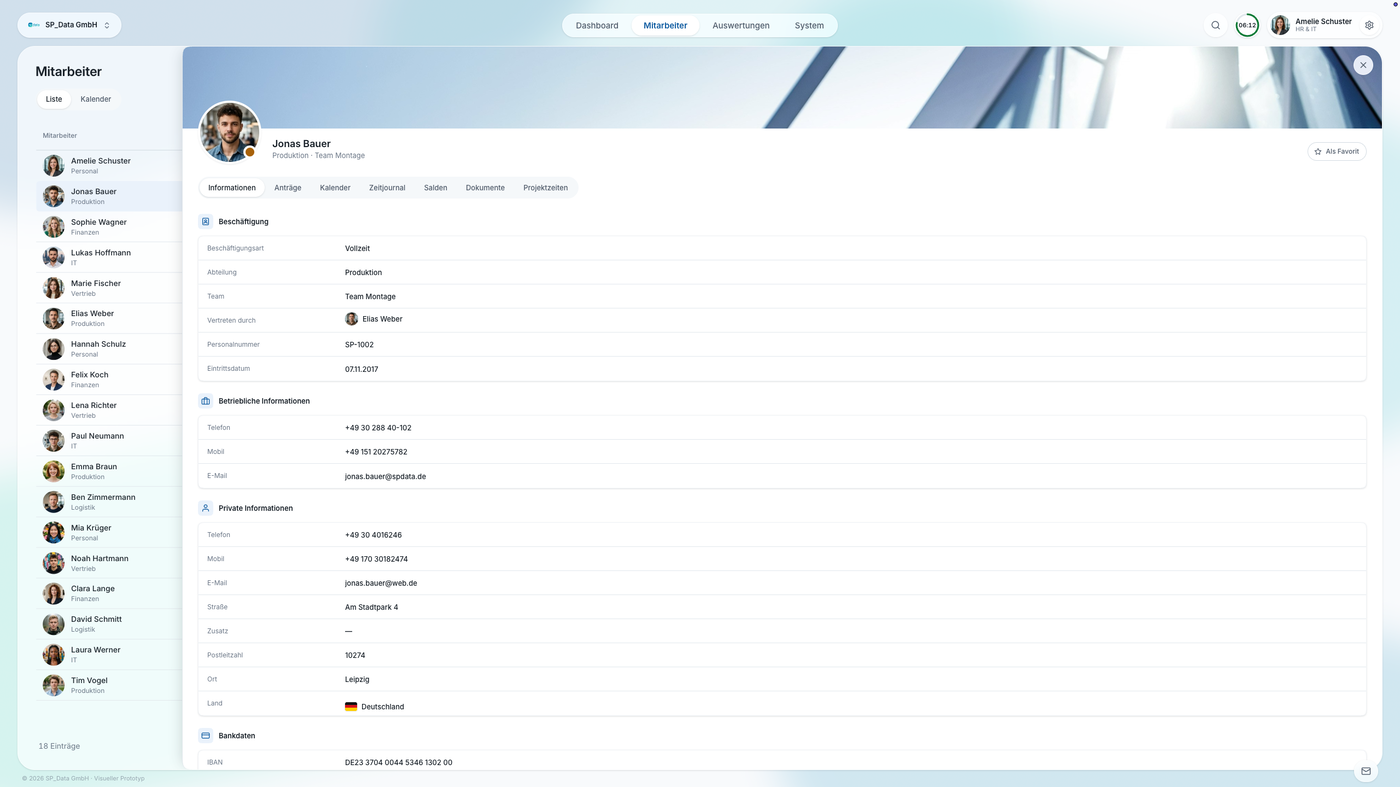Screen dimensions: 1400x787
Task: Open the search icon in top bar
Action: (1216, 25)
